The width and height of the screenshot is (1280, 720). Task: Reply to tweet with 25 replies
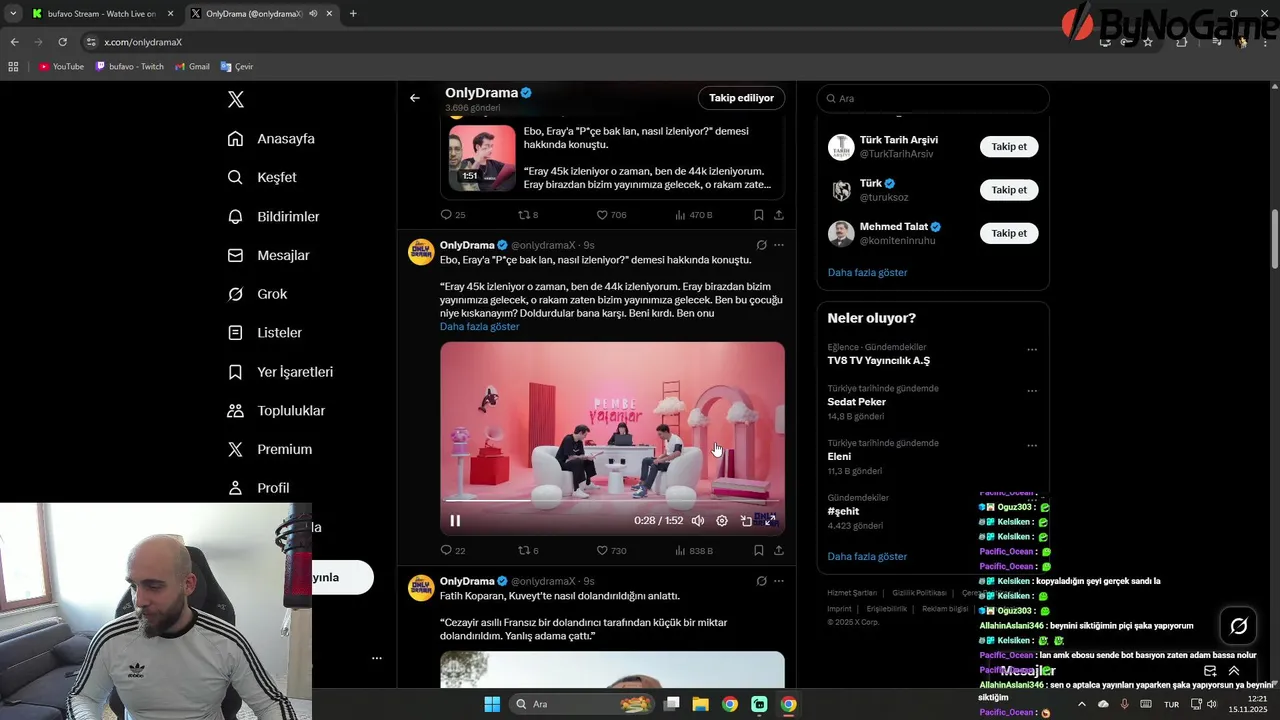pyautogui.click(x=453, y=214)
